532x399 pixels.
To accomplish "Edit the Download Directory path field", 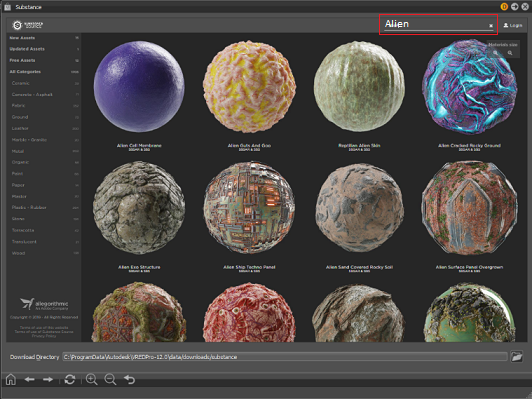I will click(x=285, y=357).
